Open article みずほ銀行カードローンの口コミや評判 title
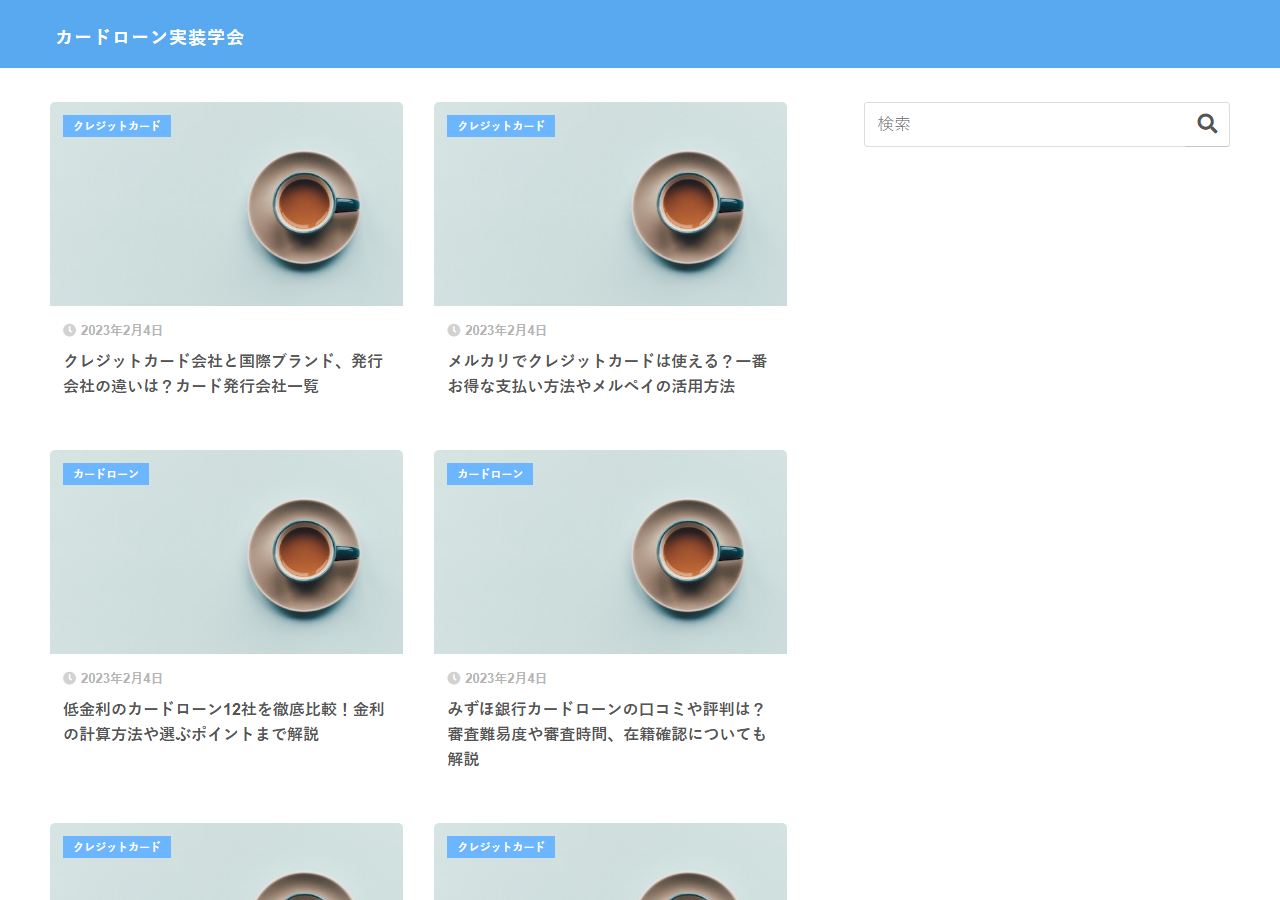This screenshot has width=1280, height=900. pos(607,734)
